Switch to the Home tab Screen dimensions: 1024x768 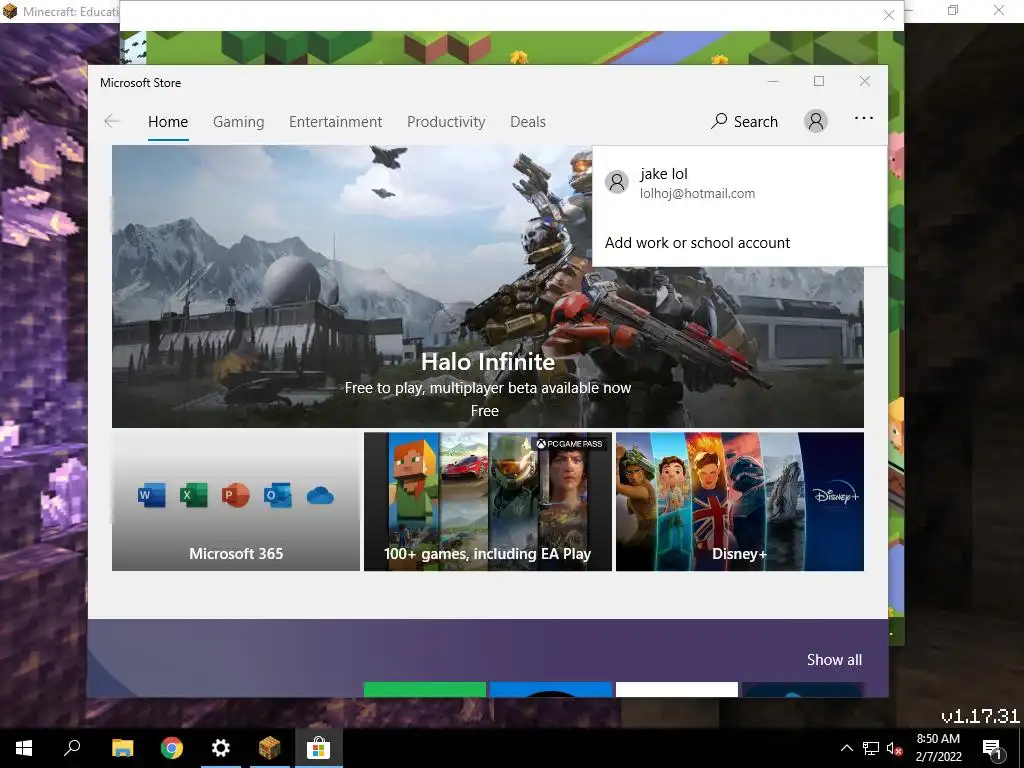pyautogui.click(x=168, y=121)
